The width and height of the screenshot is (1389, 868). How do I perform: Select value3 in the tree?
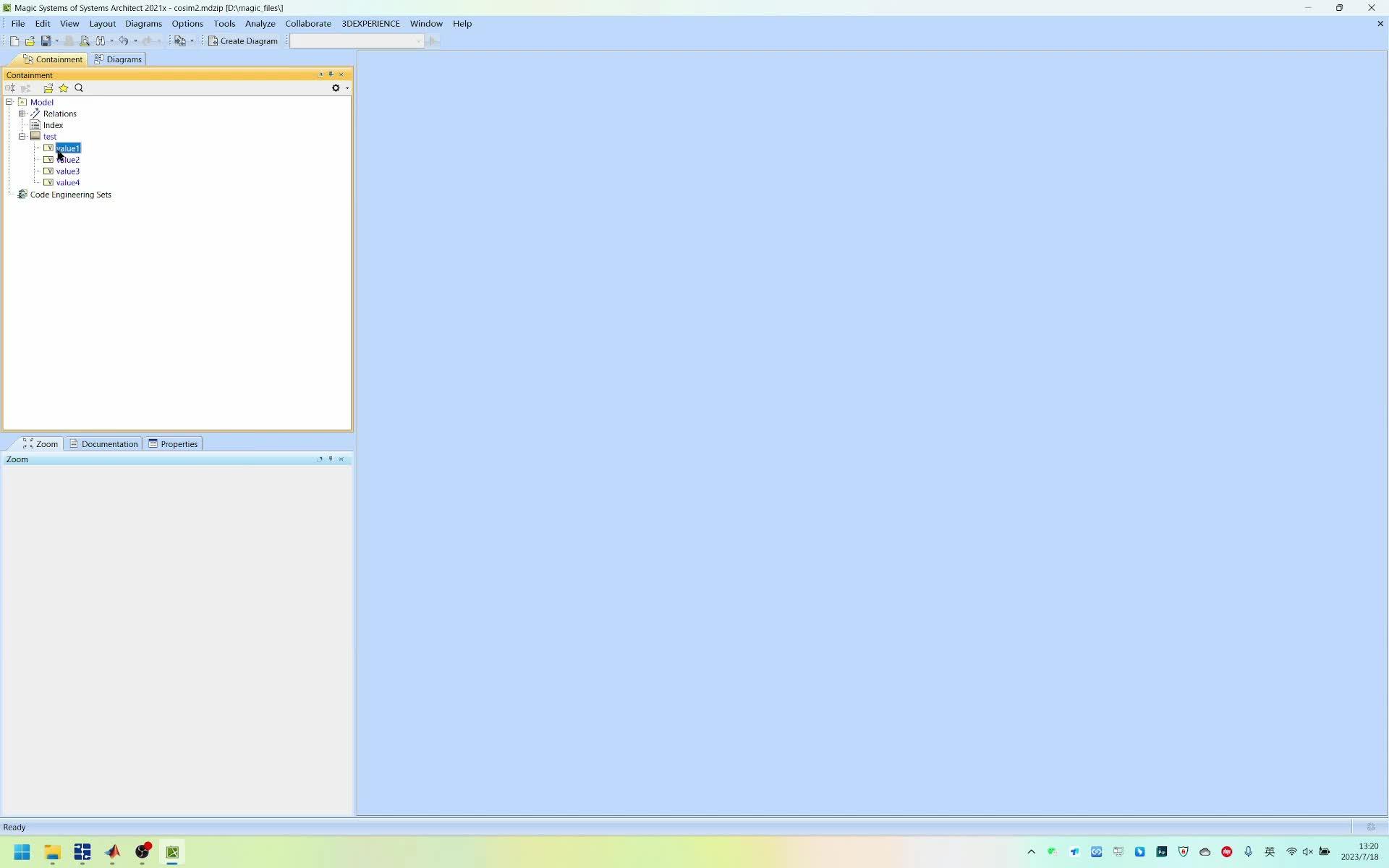pos(67,171)
